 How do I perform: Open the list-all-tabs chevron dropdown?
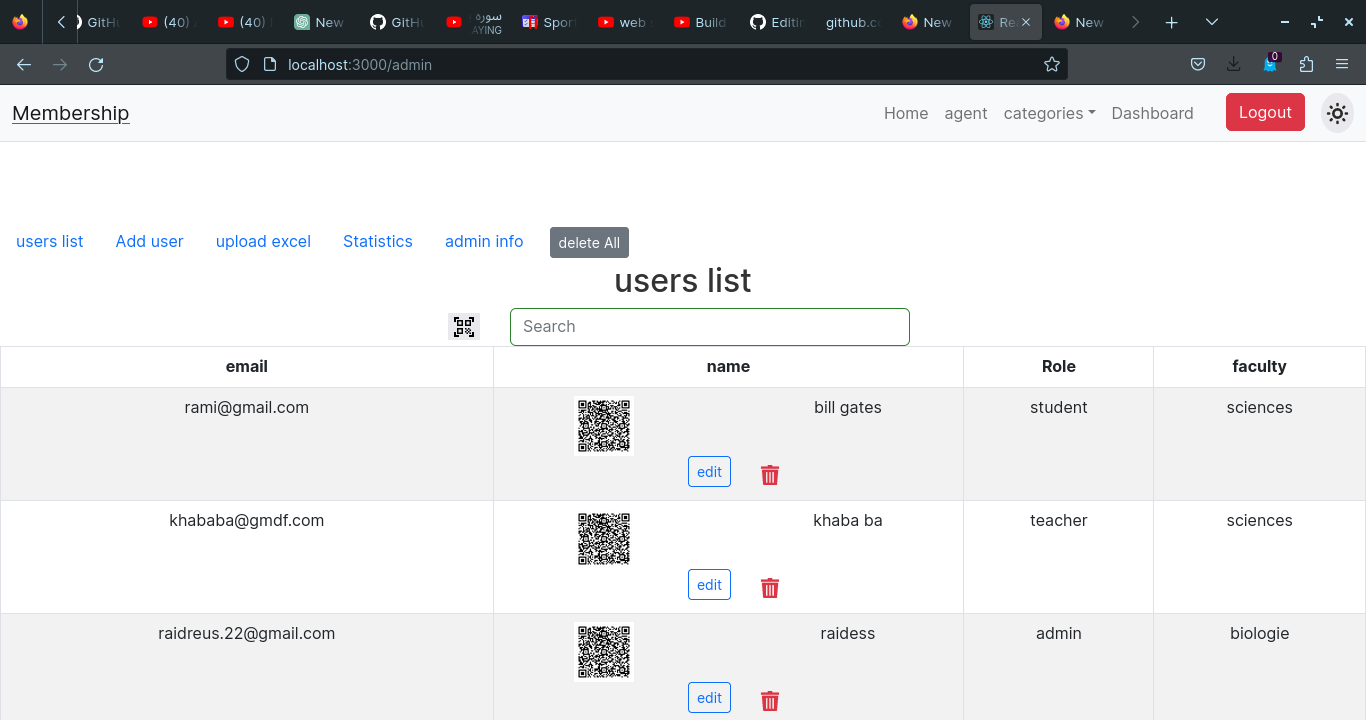[x=1211, y=21]
